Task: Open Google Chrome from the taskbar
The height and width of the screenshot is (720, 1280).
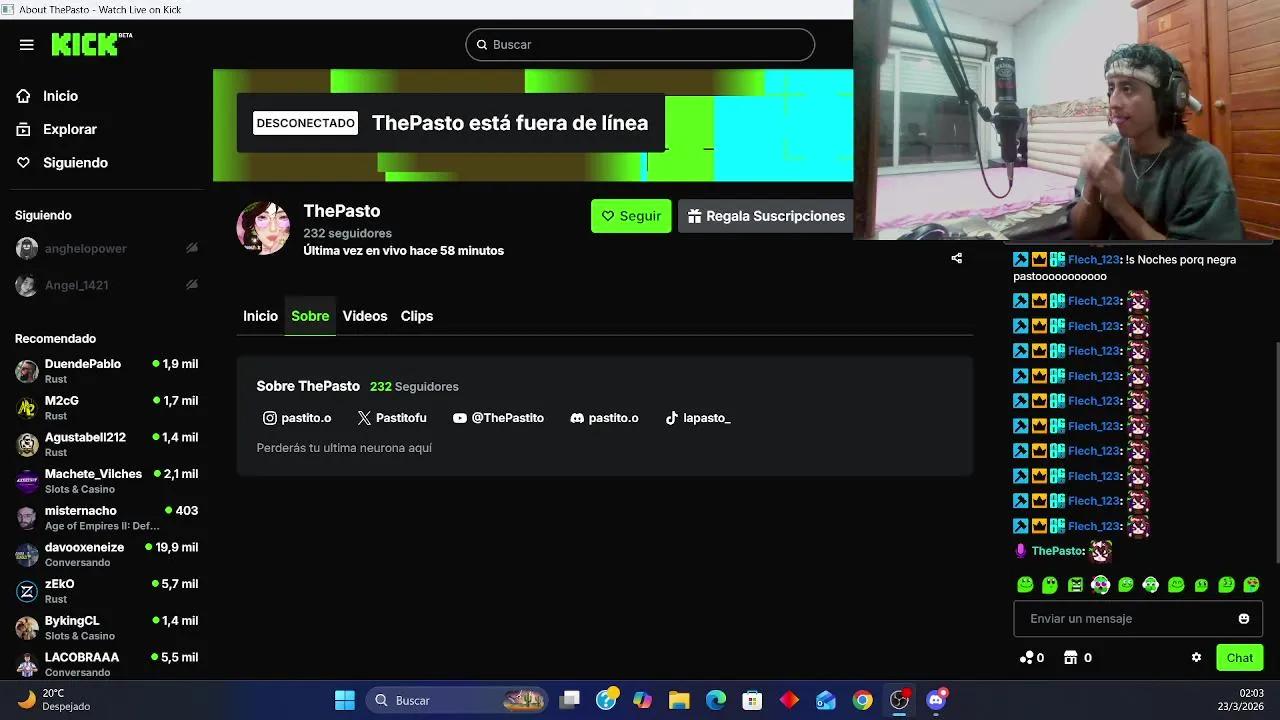Action: click(862, 700)
